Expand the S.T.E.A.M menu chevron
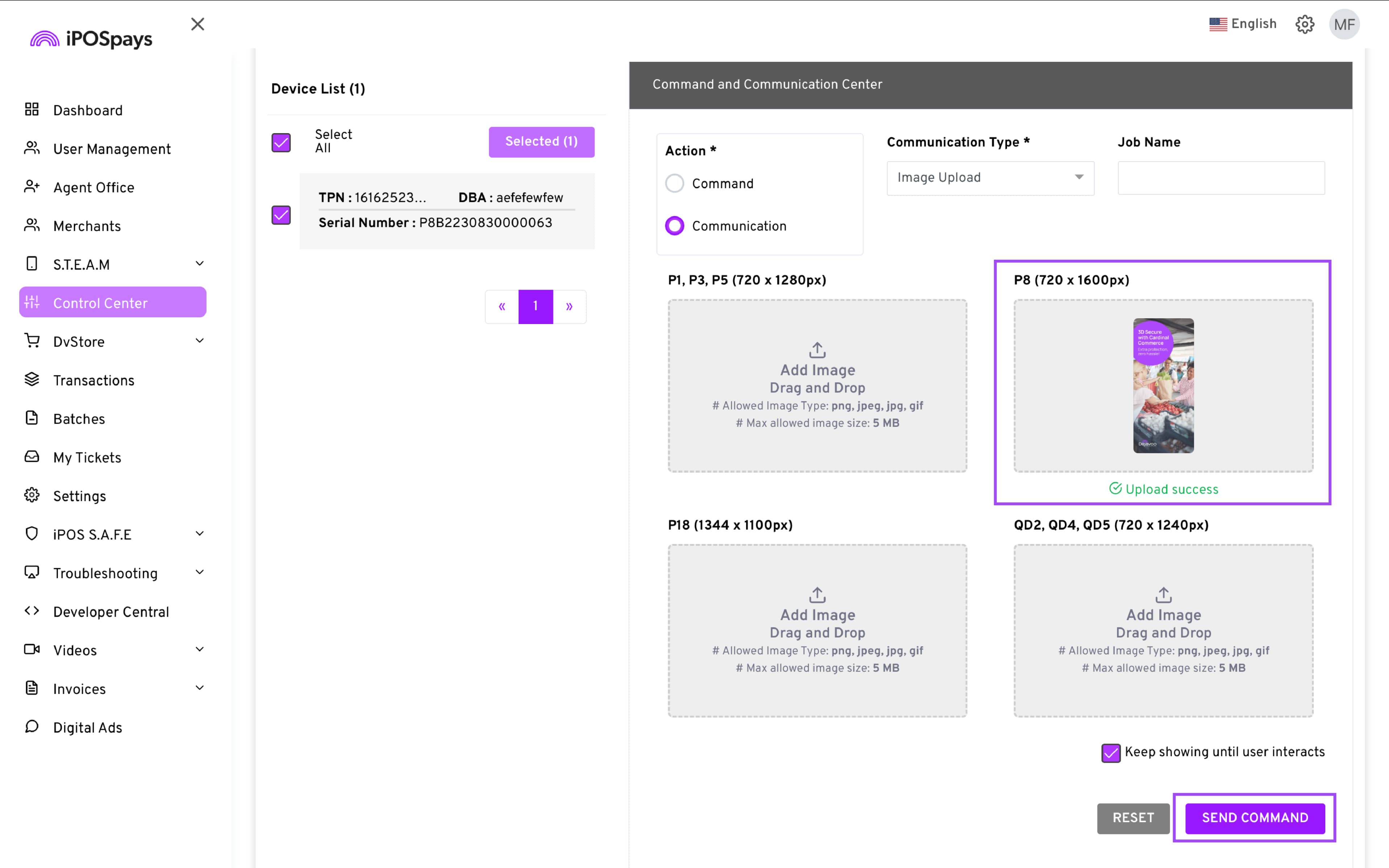This screenshot has width=1389, height=868. click(199, 264)
